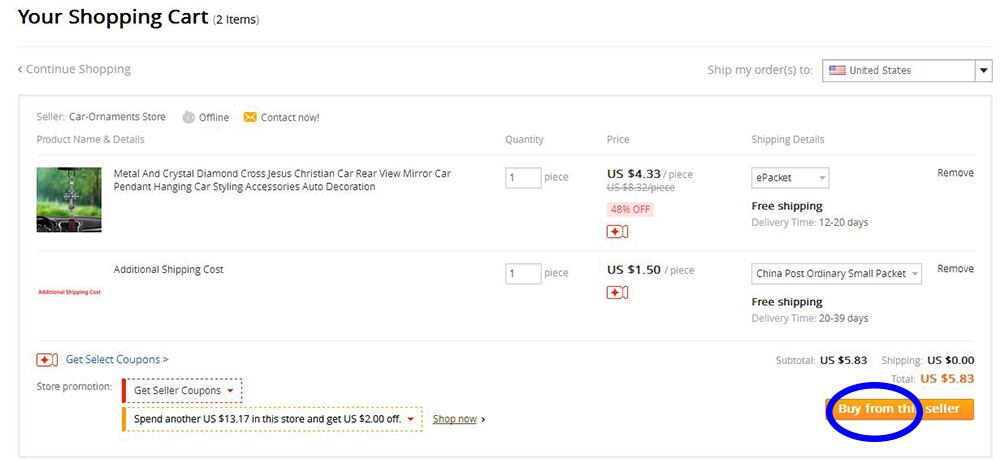This screenshot has width=1000, height=459.
Task: Click the Offline status icon
Action: (189, 117)
